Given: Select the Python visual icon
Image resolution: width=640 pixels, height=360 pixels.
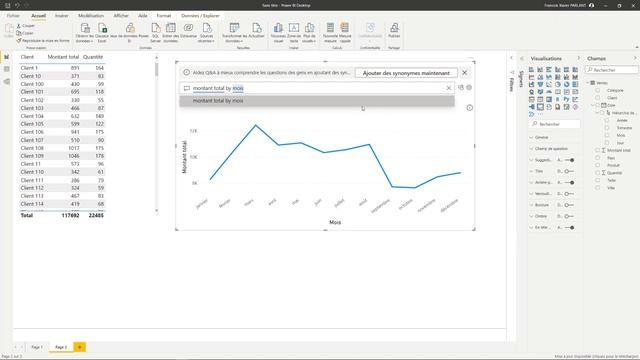Looking at the screenshot, I should (566, 99).
